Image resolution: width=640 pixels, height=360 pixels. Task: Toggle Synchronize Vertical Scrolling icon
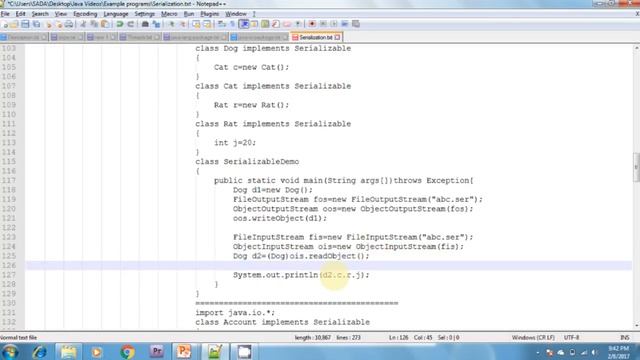(x=197, y=24)
